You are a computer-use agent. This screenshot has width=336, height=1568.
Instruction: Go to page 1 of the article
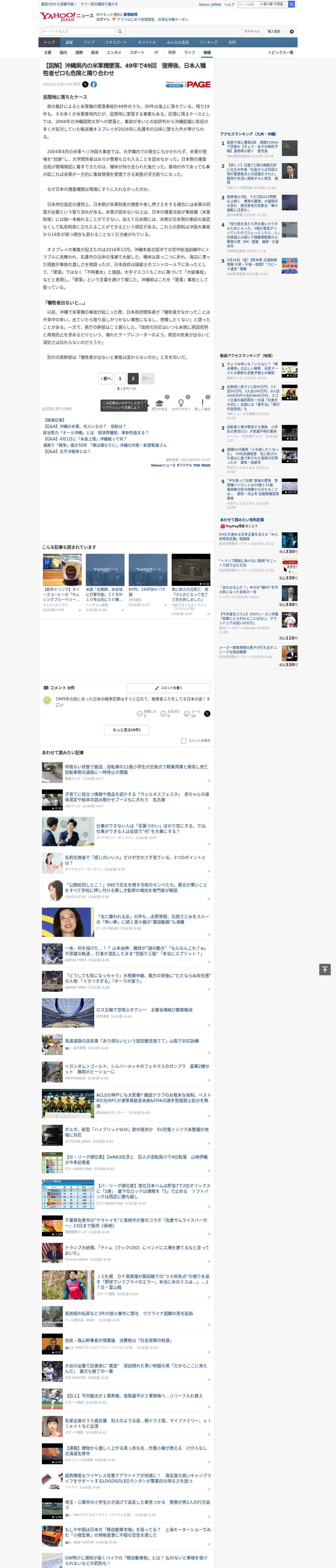pyautogui.click(x=120, y=379)
